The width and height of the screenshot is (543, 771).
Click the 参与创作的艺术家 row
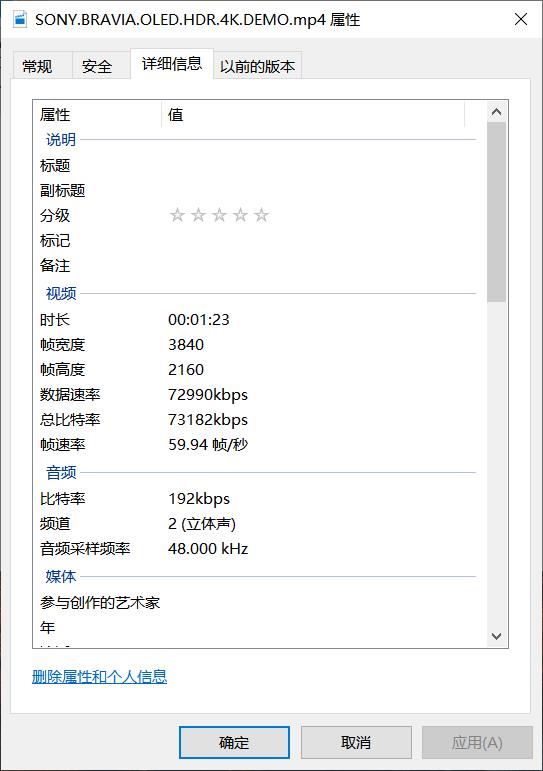click(x=258, y=602)
